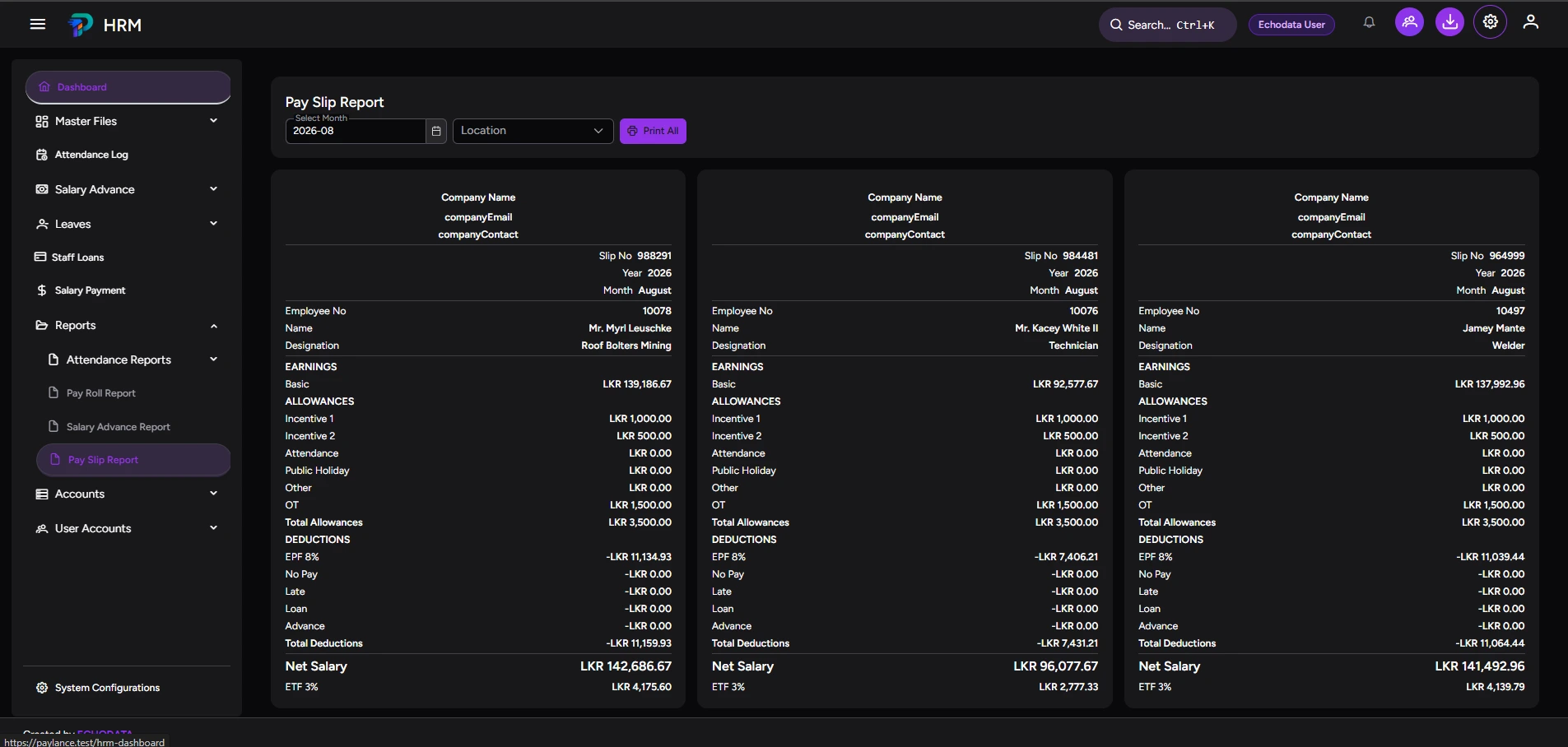Image resolution: width=1568 pixels, height=747 pixels.
Task: Open the Location dropdown
Action: click(x=533, y=131)
